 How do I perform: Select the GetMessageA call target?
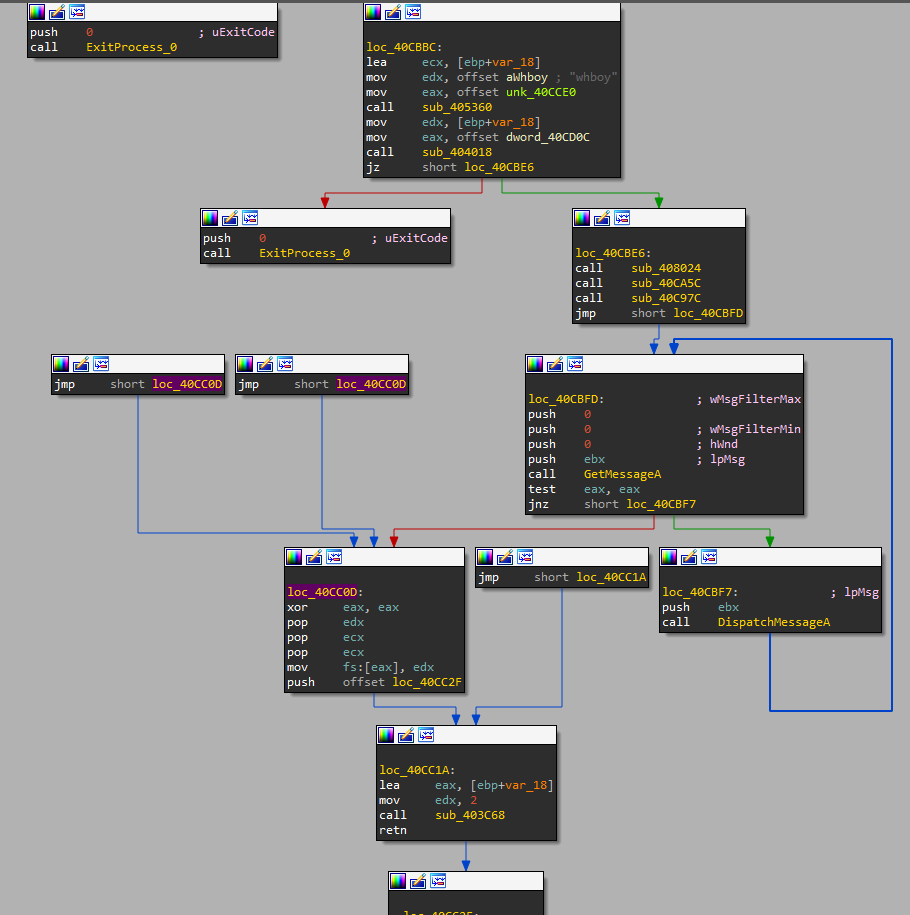[x=622, y=474]
